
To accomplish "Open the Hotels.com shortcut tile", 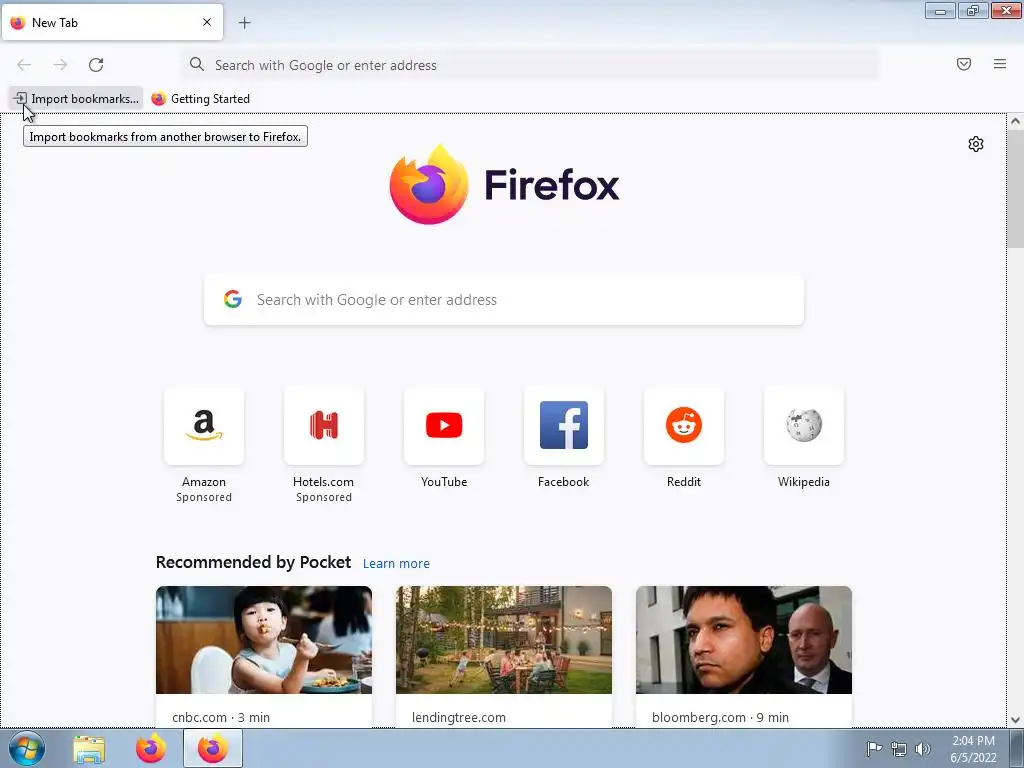I will tap(324, 426).
